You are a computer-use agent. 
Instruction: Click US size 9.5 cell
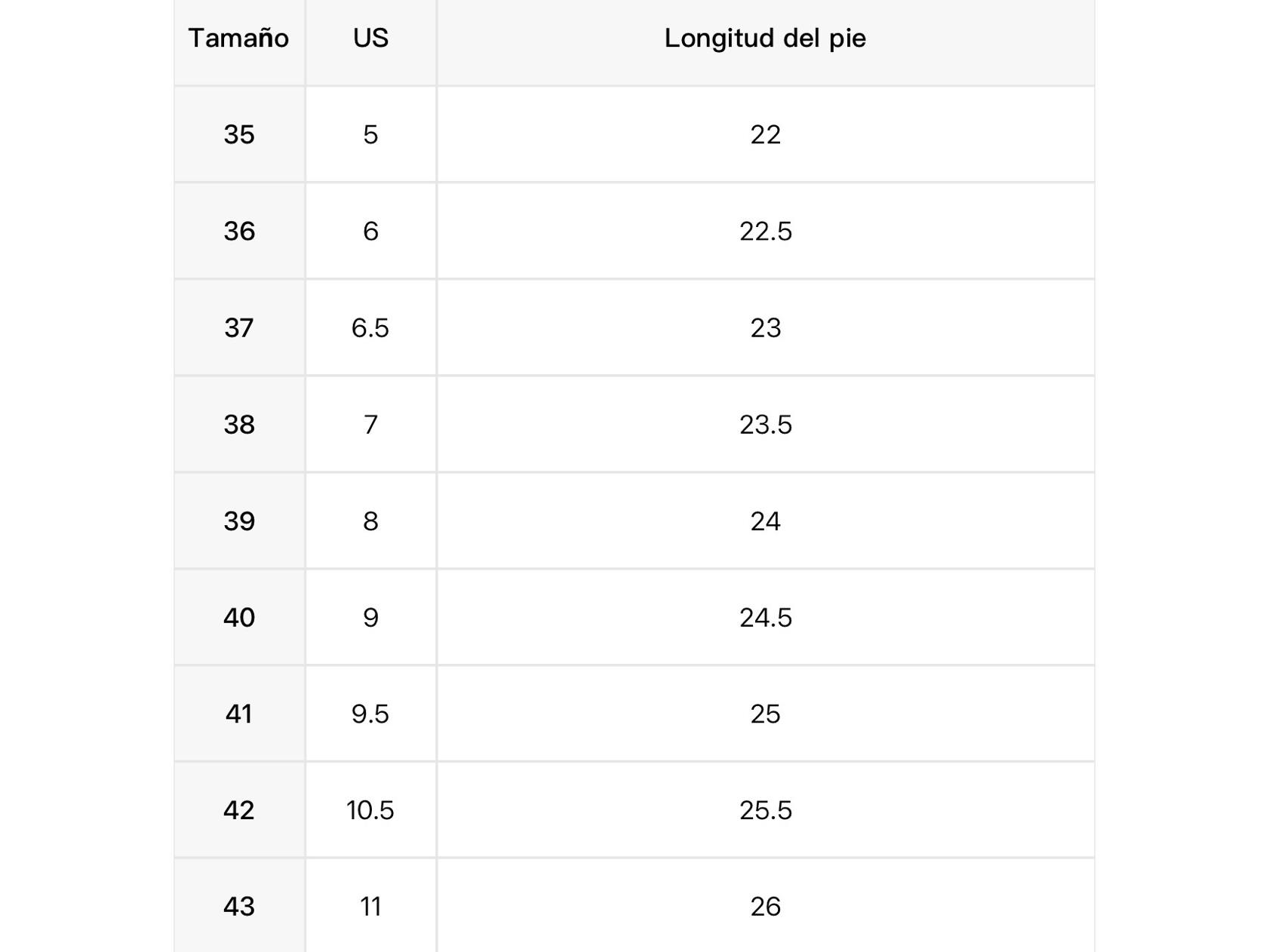tap(370, 714)
